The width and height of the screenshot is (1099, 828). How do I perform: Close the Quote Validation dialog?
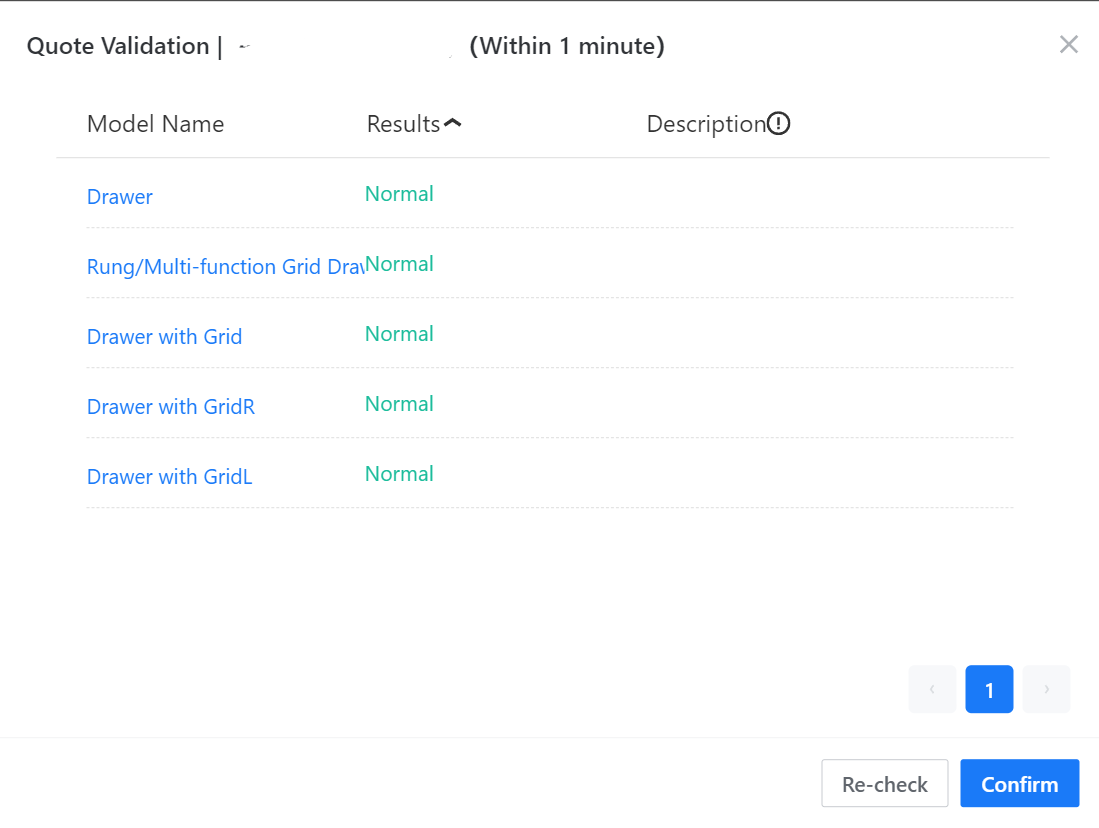[1068, 45]
